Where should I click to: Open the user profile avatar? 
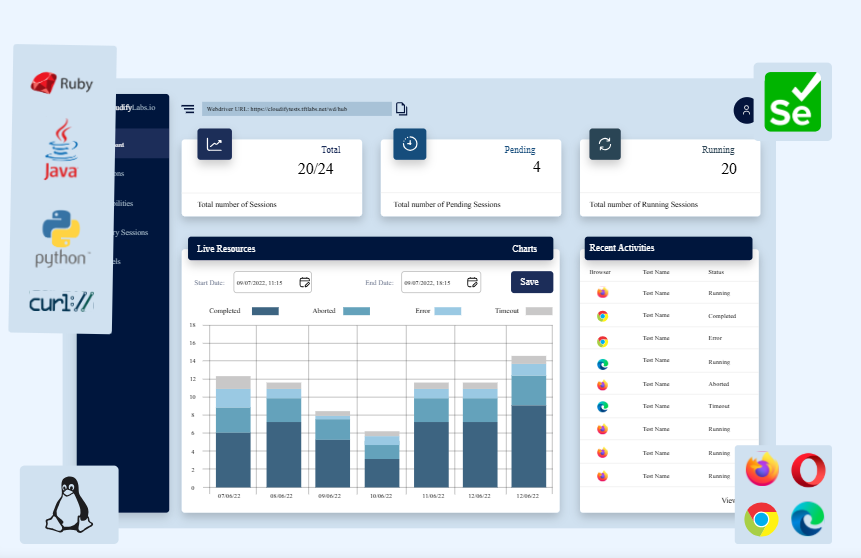click(746, 110)
